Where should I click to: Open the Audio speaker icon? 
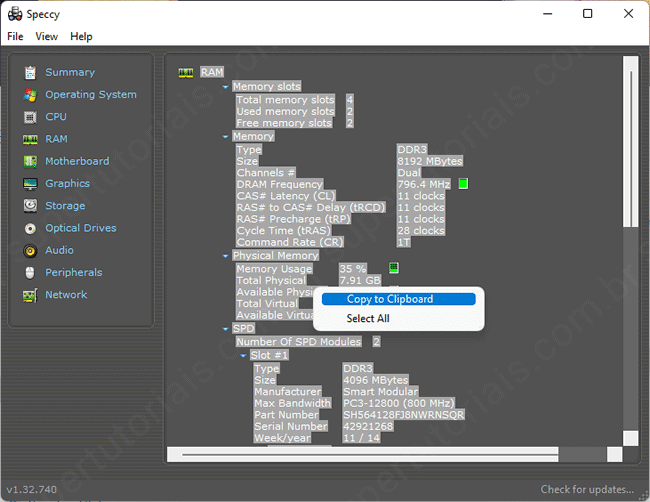(30, 250)
